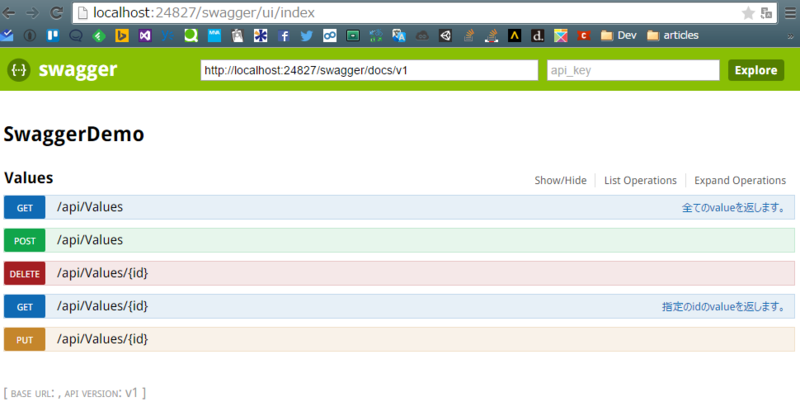
Task: Click the /api/Values/{id} path in PUT row
Action: point(103,339)
